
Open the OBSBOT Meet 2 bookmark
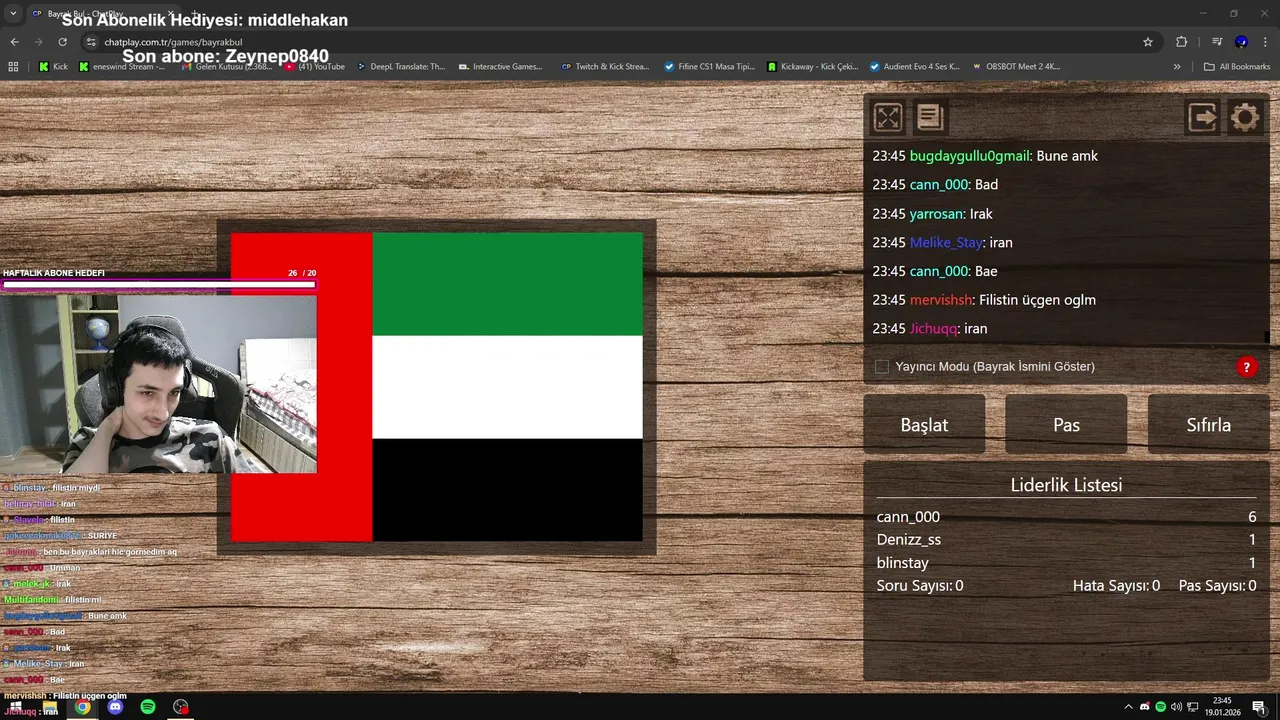(1016, 67)
